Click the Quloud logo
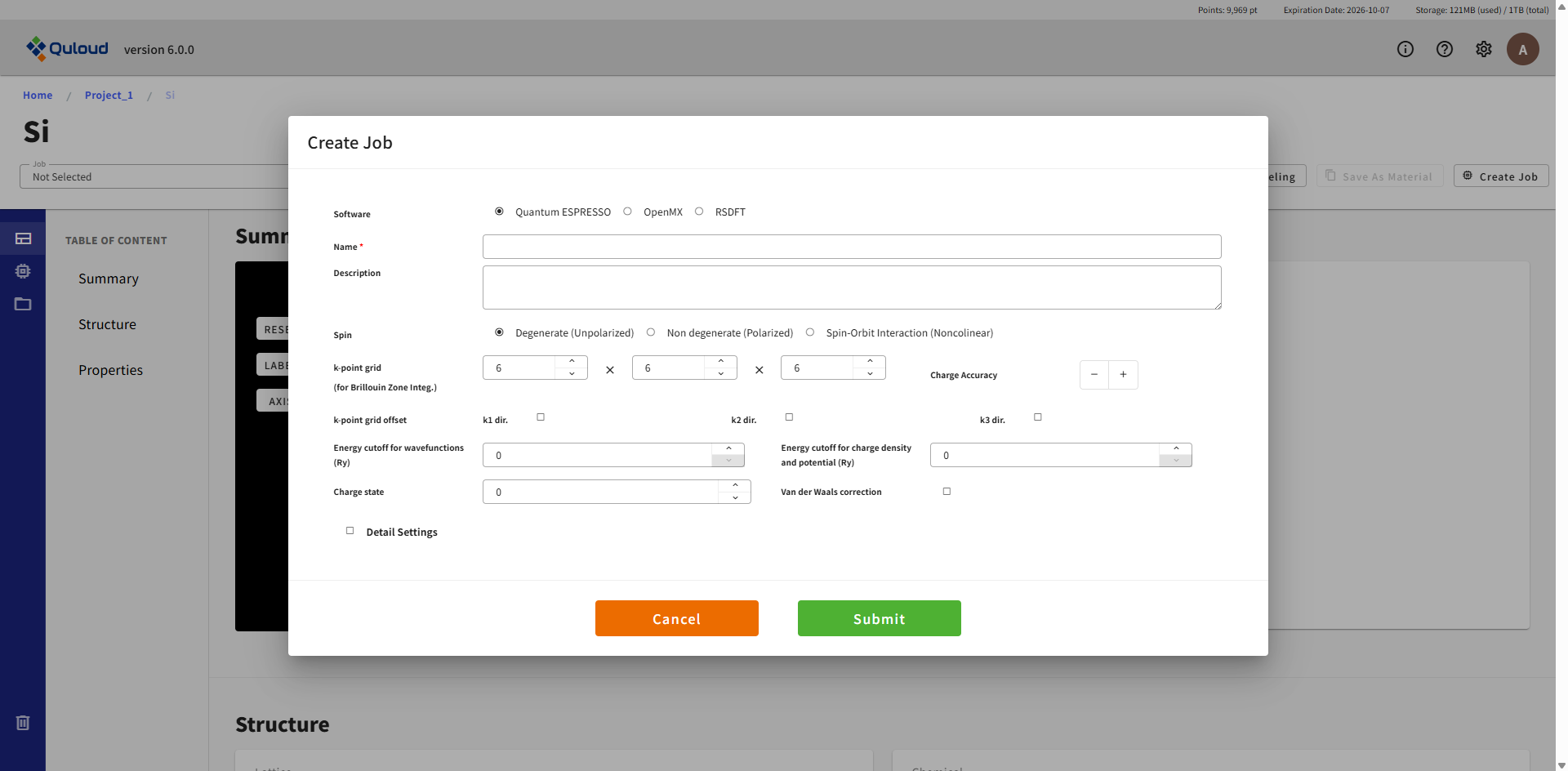Screen dimensions: 1568x771 [67, 49]
